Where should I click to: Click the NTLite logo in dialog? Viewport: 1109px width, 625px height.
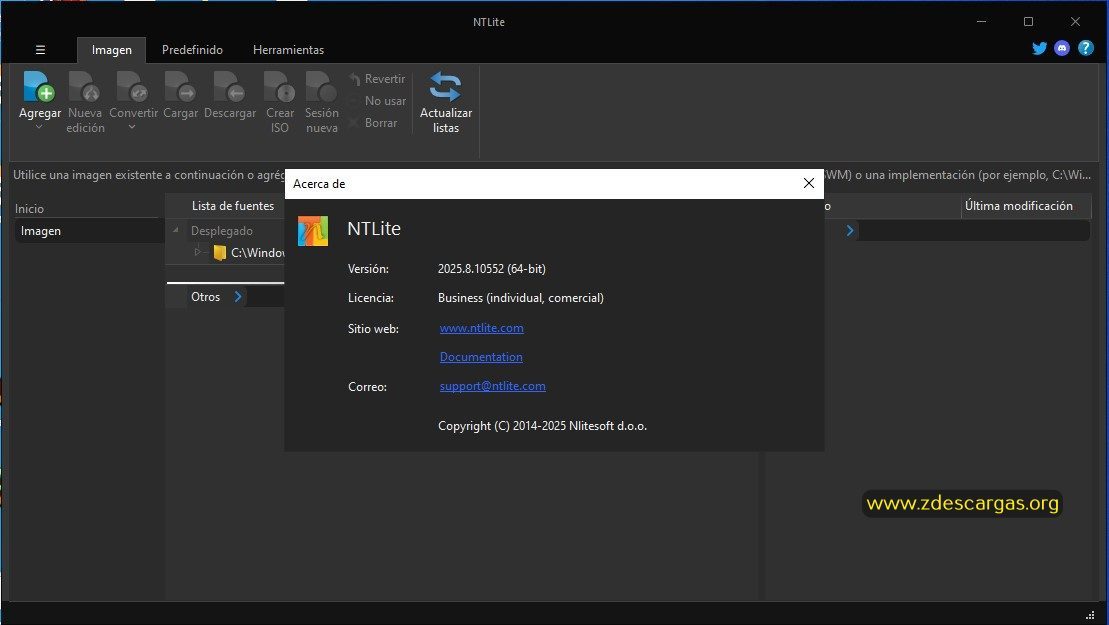[x=313, y=230]
